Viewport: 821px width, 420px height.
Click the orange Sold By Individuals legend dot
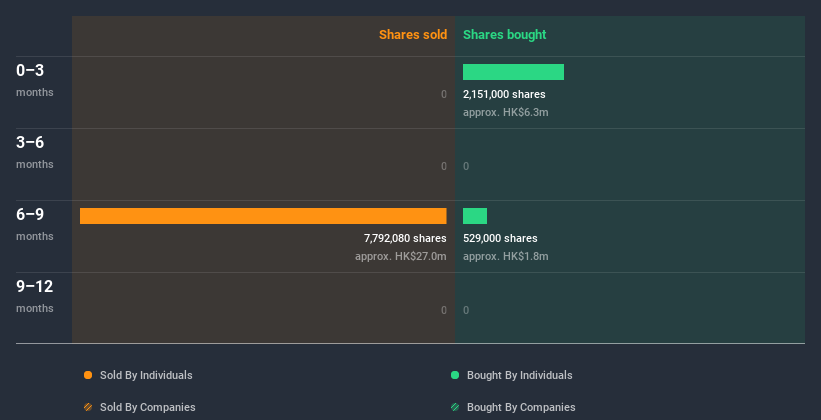coord(88,375)
